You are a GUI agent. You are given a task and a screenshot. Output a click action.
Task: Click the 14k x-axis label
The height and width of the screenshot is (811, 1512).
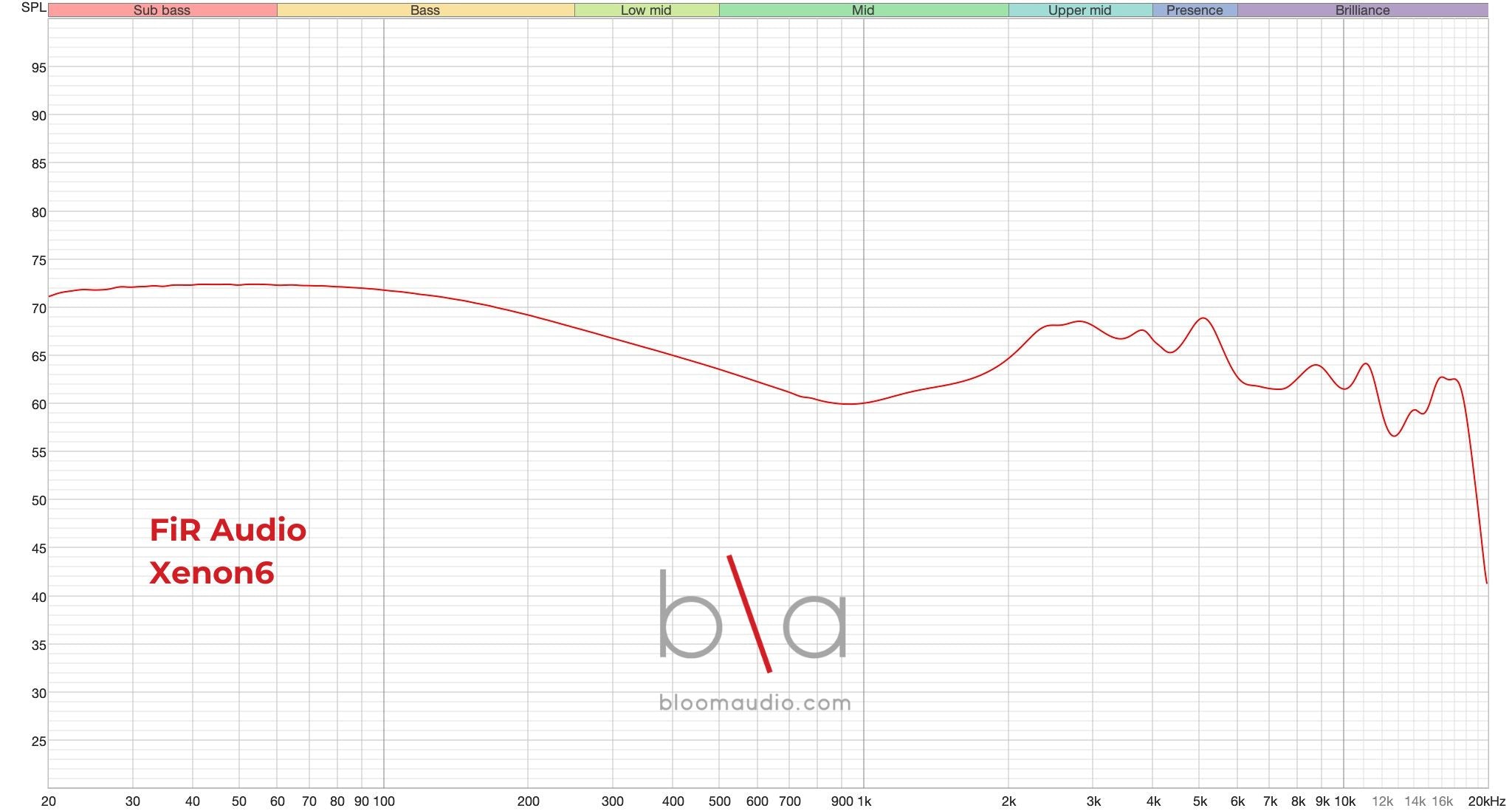1415,801
